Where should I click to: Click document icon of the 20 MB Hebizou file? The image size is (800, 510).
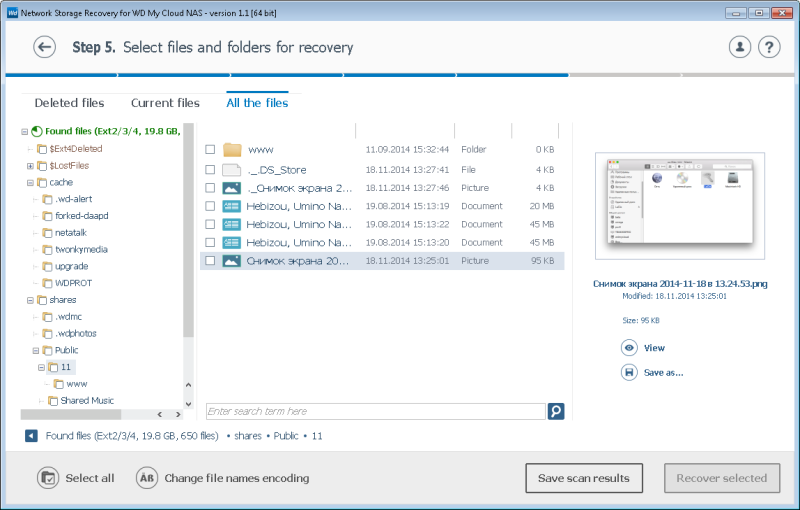coord(232,206)
